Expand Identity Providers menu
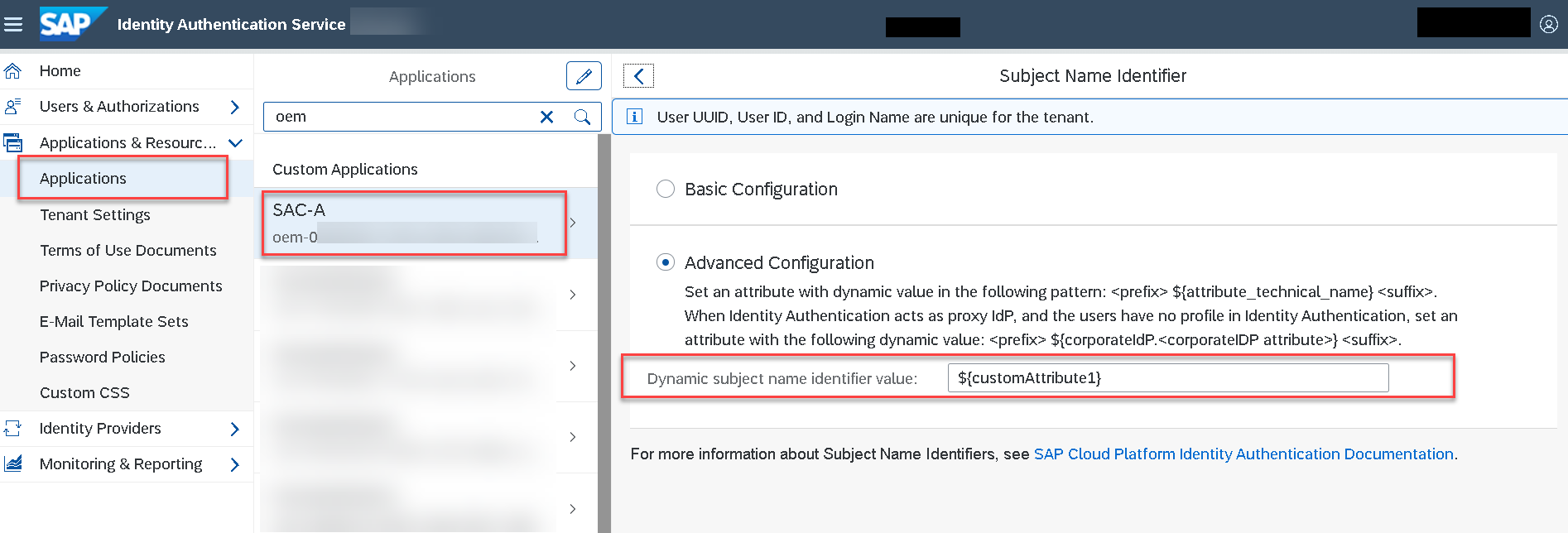Image resolution: width=1568 pixels, height=533 pixels. pyautogui.click(x=235, y=429)
